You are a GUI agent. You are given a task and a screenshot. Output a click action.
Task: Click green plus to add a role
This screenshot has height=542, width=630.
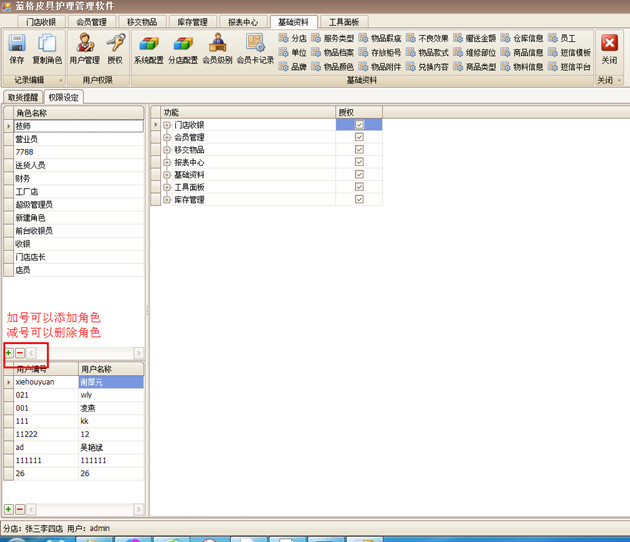9,353
